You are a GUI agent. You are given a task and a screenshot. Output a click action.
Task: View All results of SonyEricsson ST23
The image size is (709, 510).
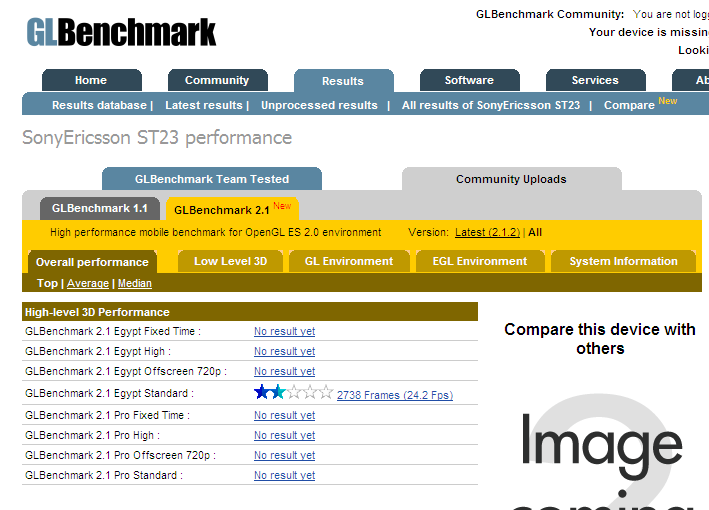(x=491, y=105)
